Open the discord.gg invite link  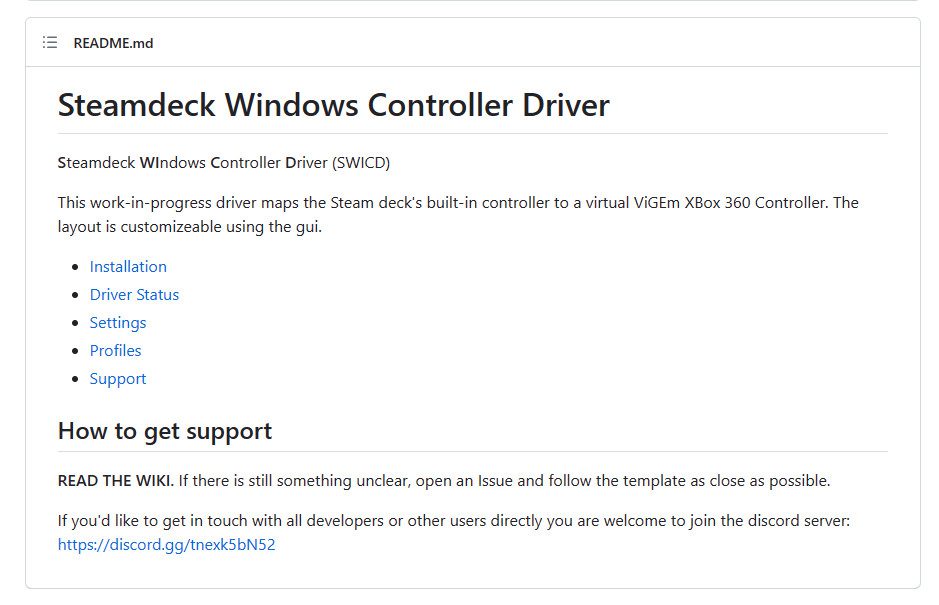[166, 545]
